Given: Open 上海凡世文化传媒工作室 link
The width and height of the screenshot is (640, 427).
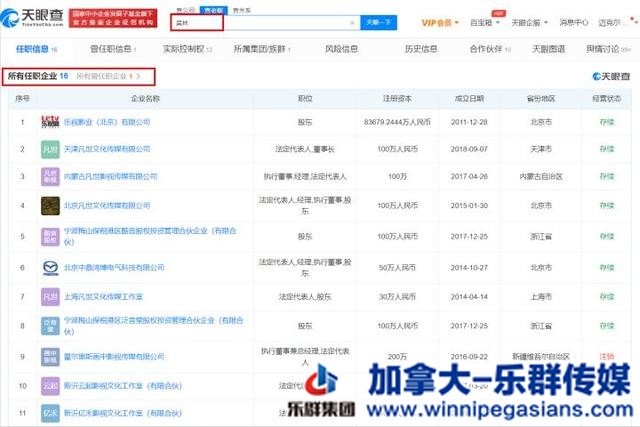Looking at the screenshot, I should (x=103, y=297).
